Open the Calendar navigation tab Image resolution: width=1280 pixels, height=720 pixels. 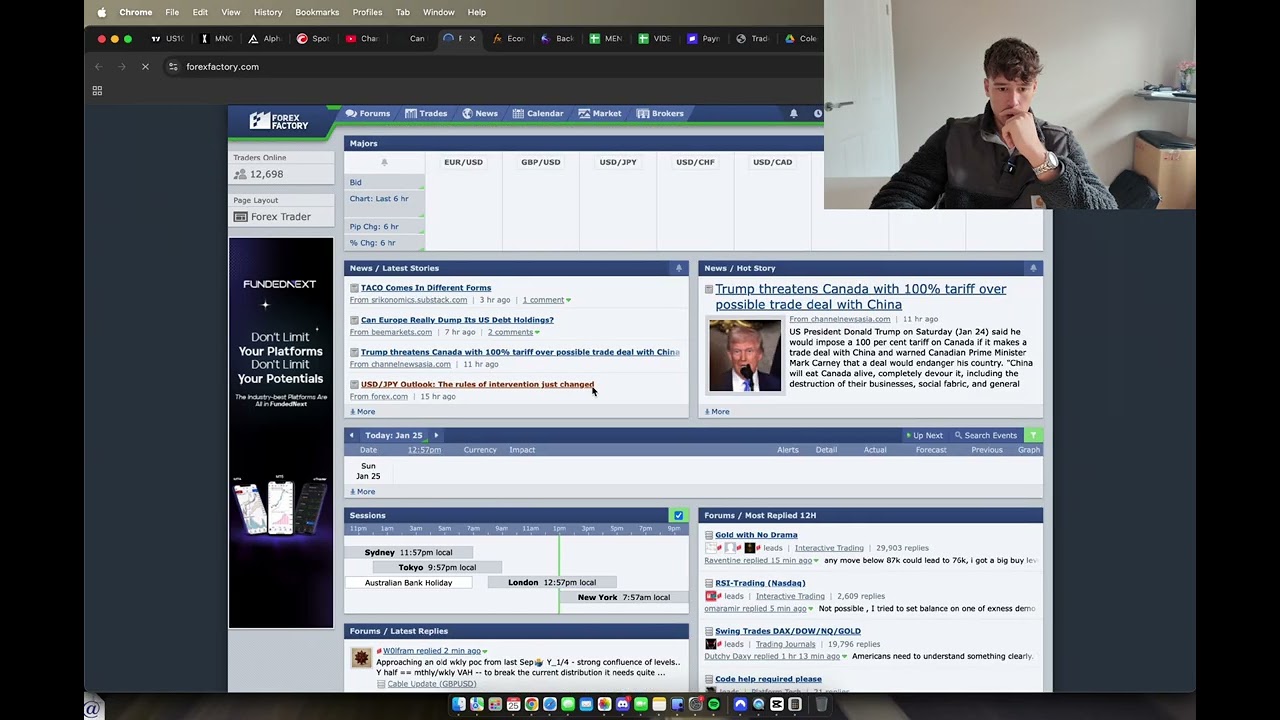coord(538,113)
